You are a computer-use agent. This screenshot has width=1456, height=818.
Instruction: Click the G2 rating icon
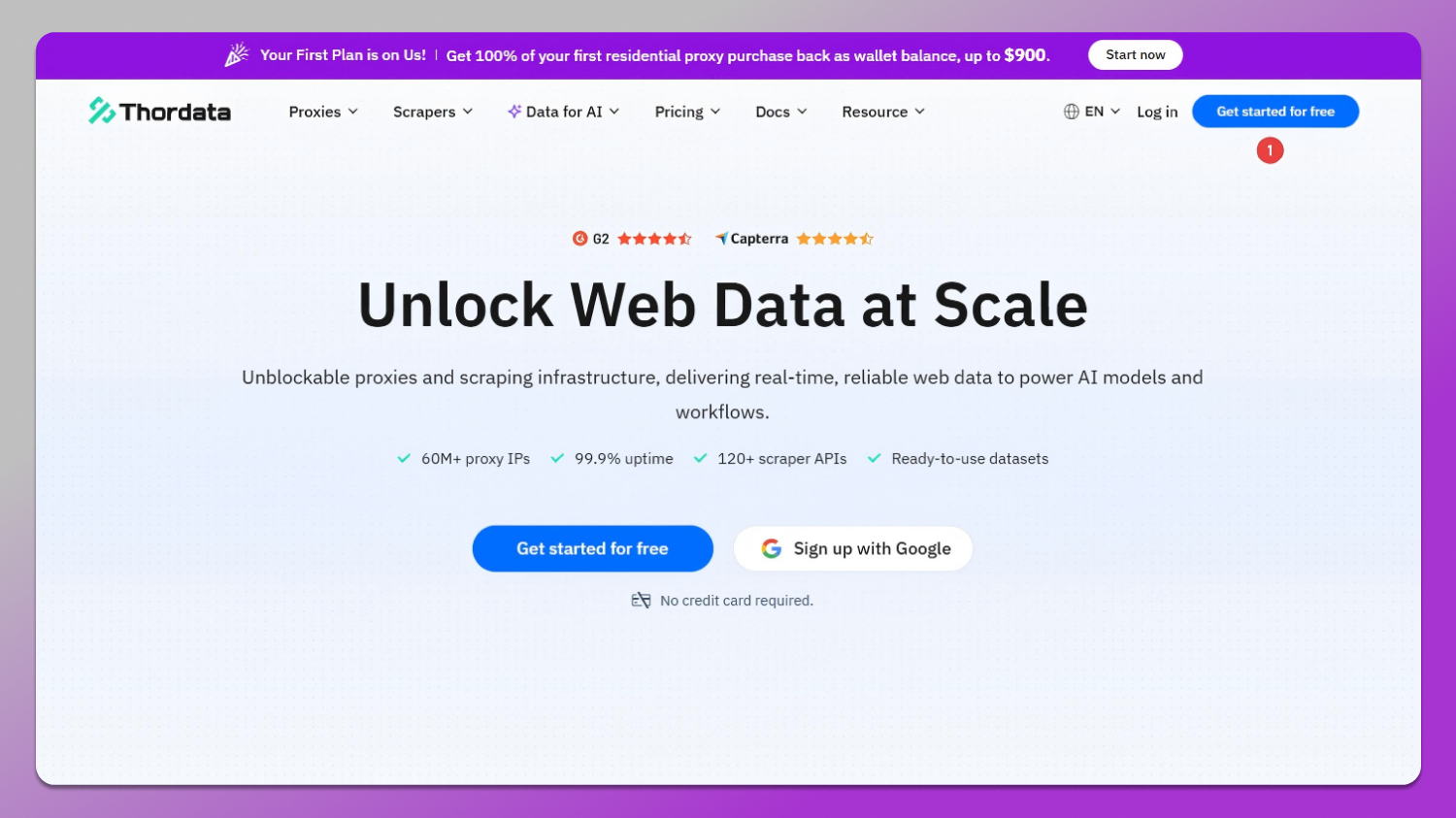click(580, 239)
